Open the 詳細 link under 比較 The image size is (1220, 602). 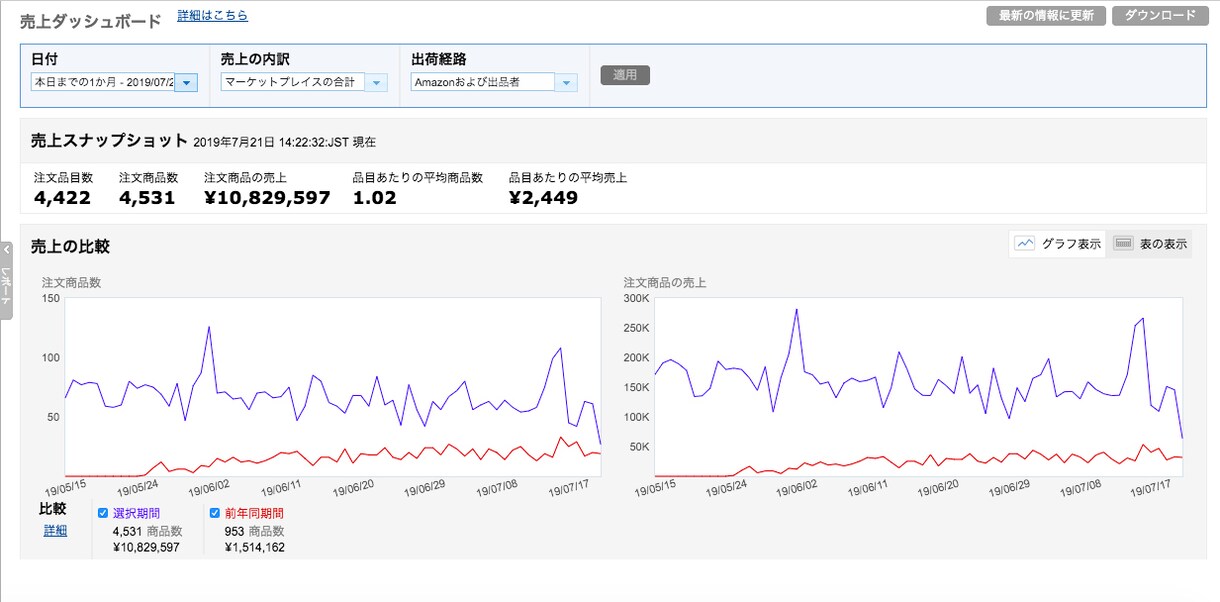[55, 530]
